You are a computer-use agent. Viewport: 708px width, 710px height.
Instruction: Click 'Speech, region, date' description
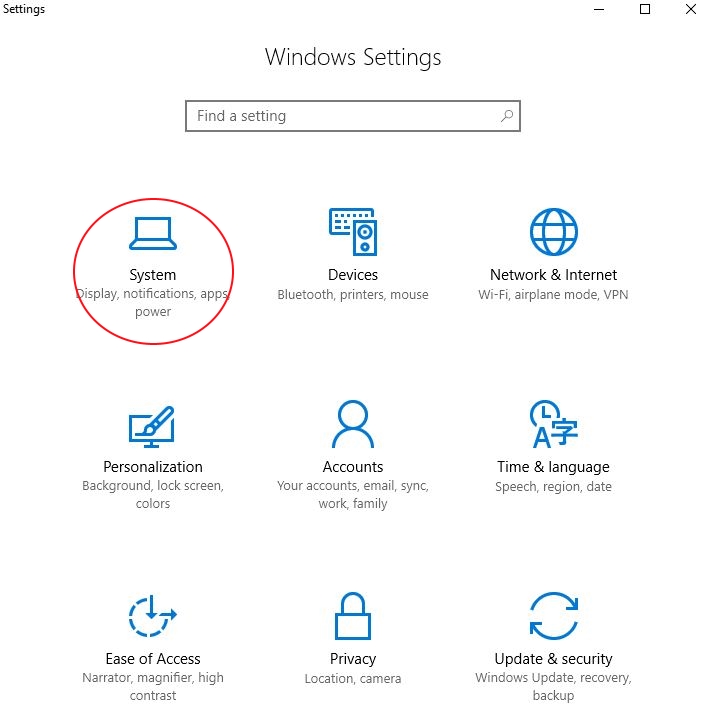pyautogui.click(x=554, y=487)
